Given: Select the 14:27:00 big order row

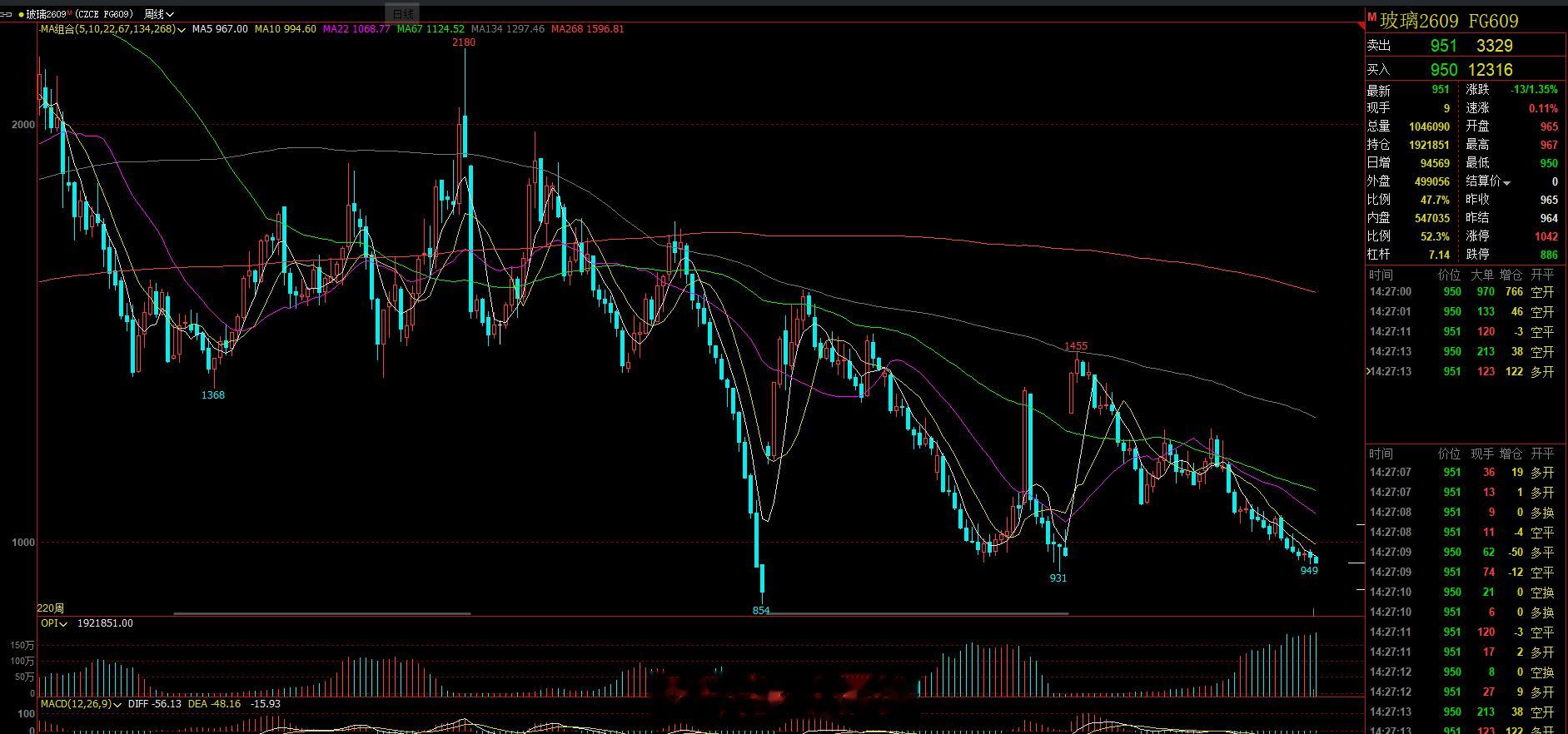Looking at the screenshot, I should tap(1464, 292).
